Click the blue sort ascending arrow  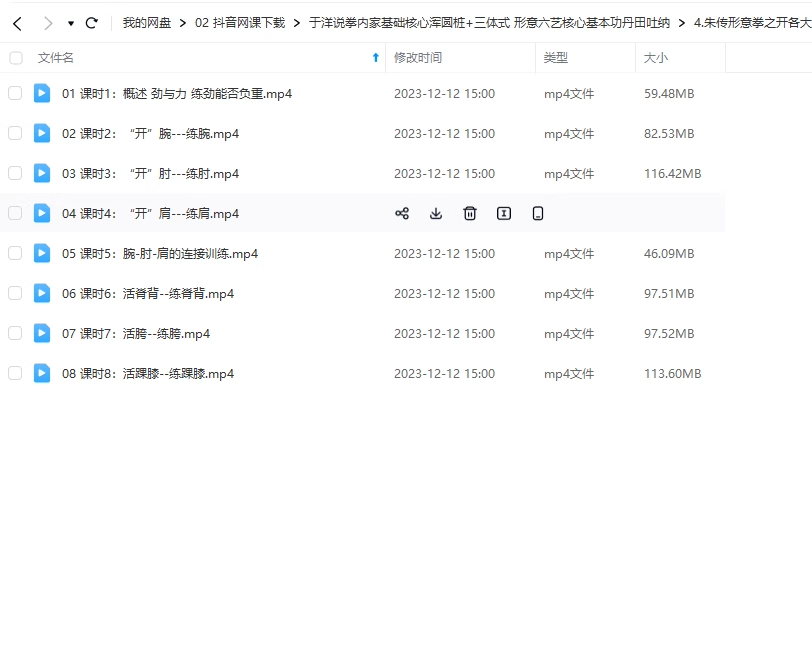[x=375, y=58]
